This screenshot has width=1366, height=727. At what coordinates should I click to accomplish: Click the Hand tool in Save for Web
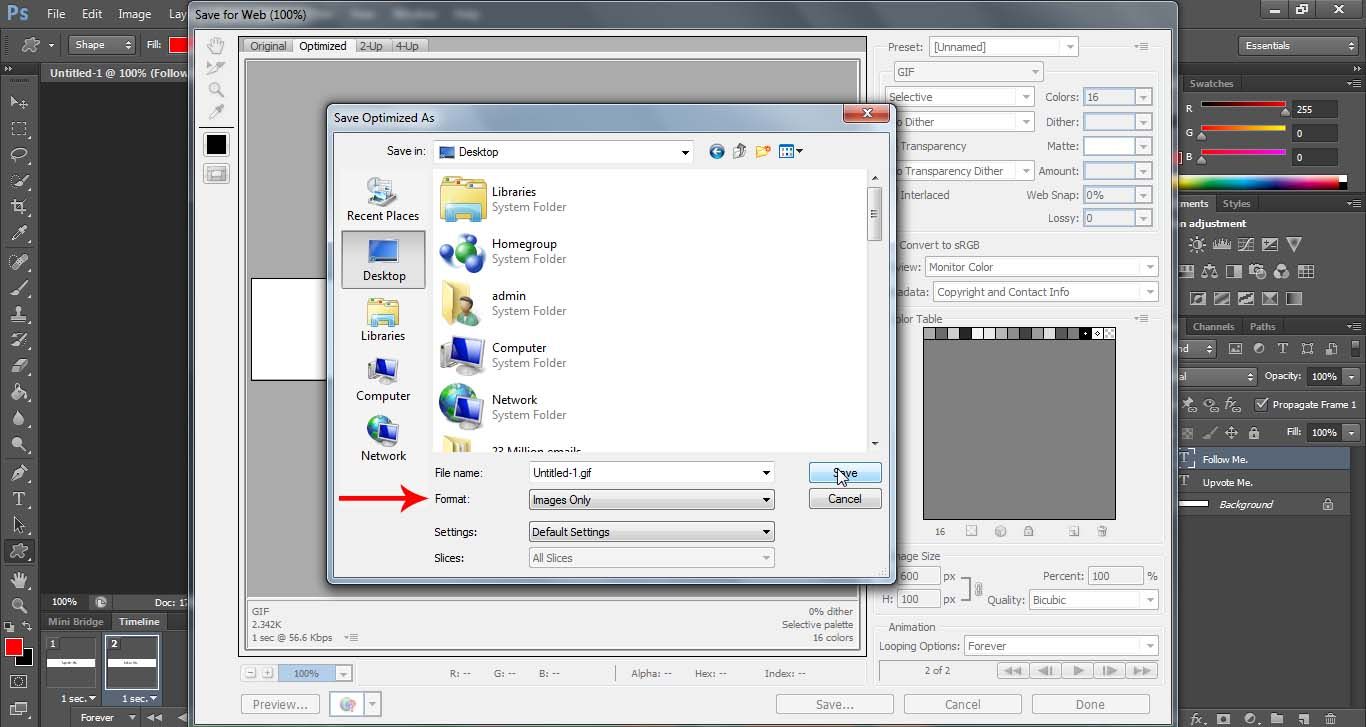click(x=216, y=46)
